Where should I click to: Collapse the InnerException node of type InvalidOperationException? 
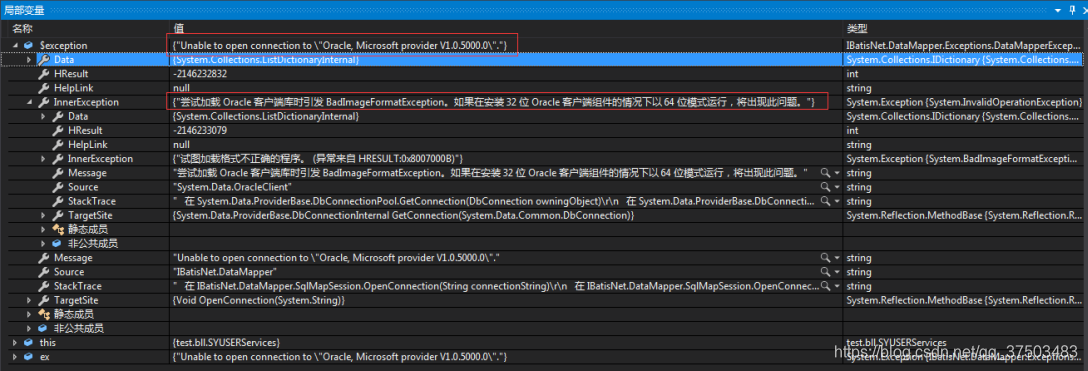[30, 103]
